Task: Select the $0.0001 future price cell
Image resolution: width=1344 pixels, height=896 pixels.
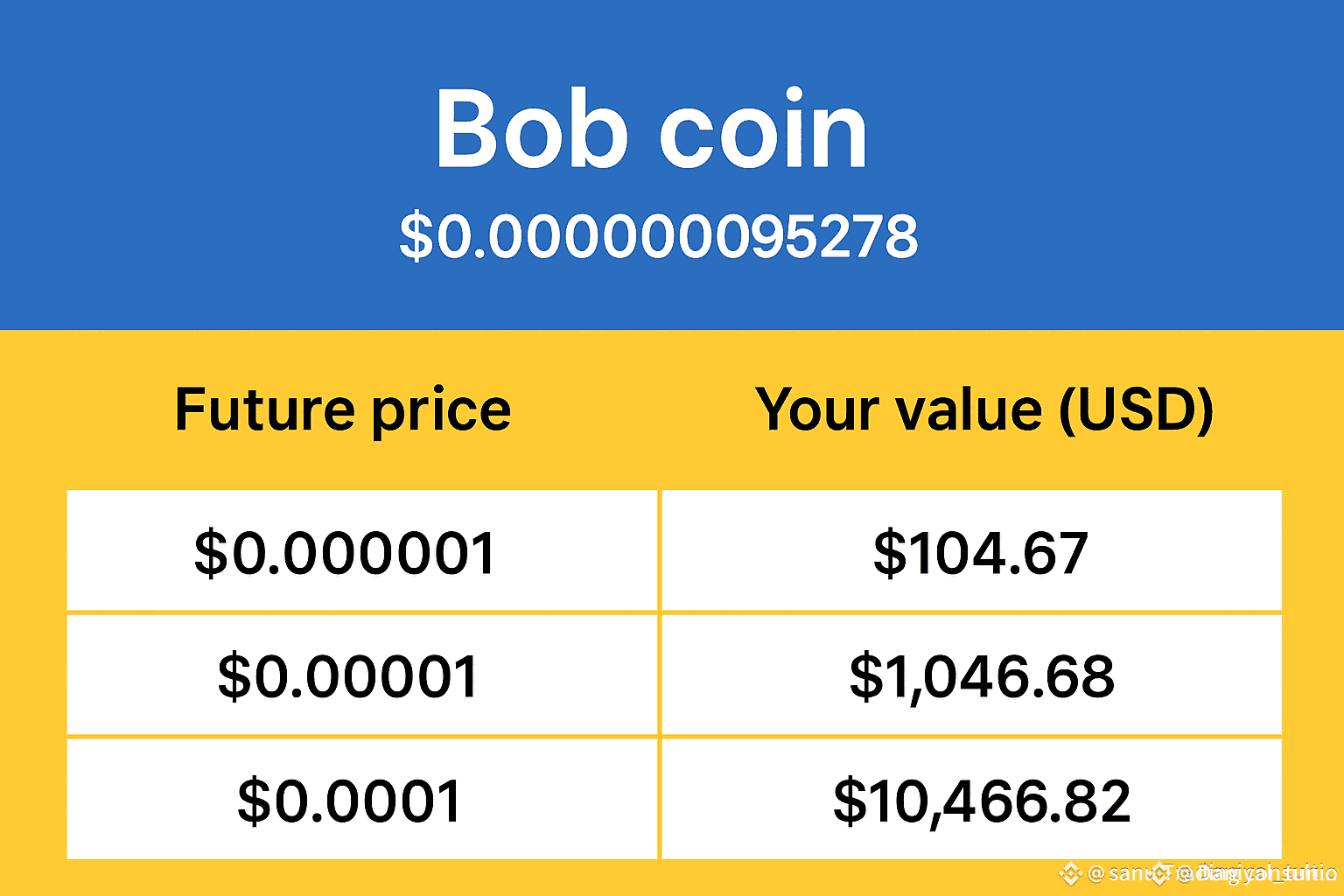Action: point(362,799)
